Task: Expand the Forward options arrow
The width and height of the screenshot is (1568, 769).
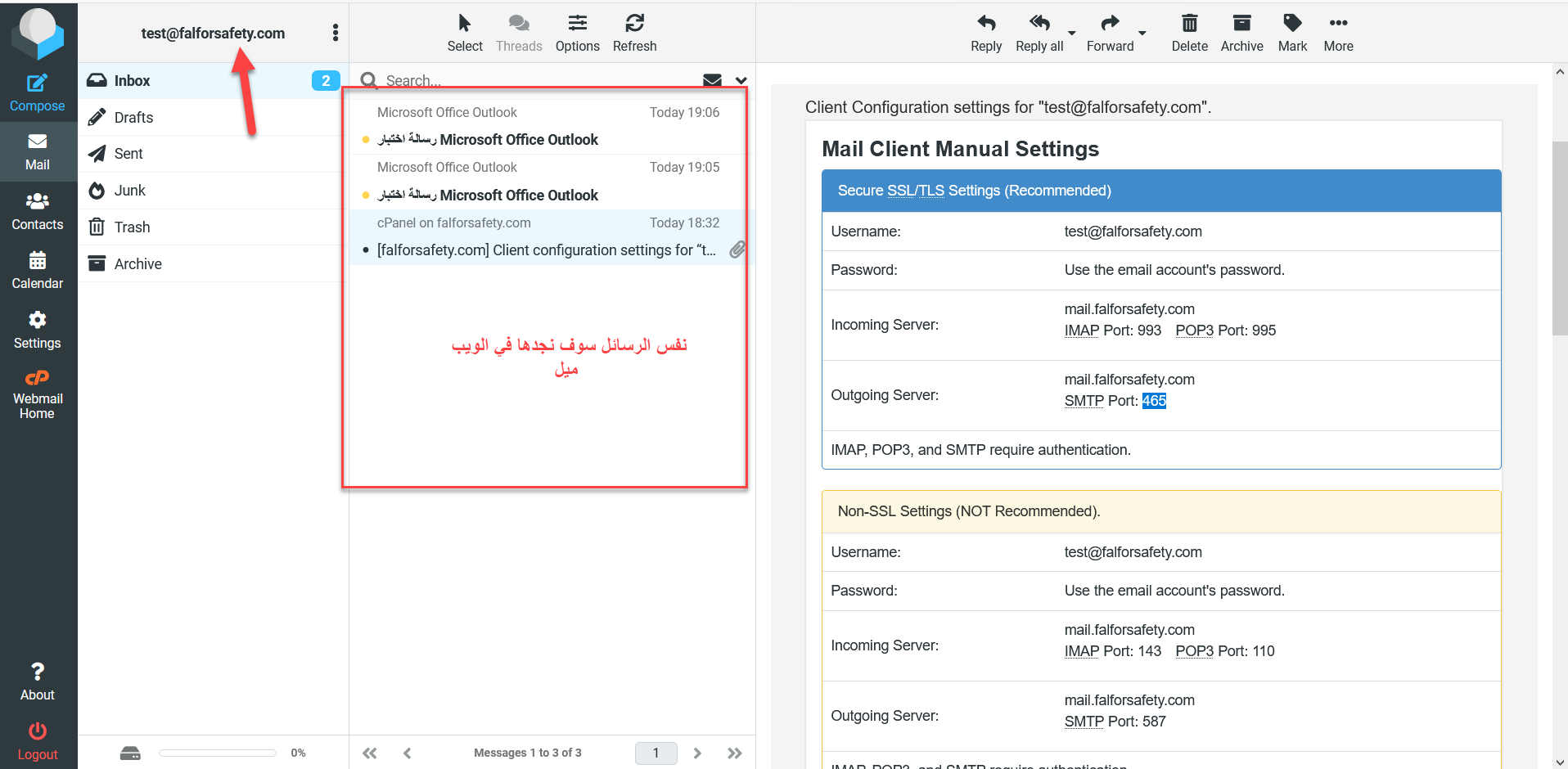Action: click(1142, 34)
